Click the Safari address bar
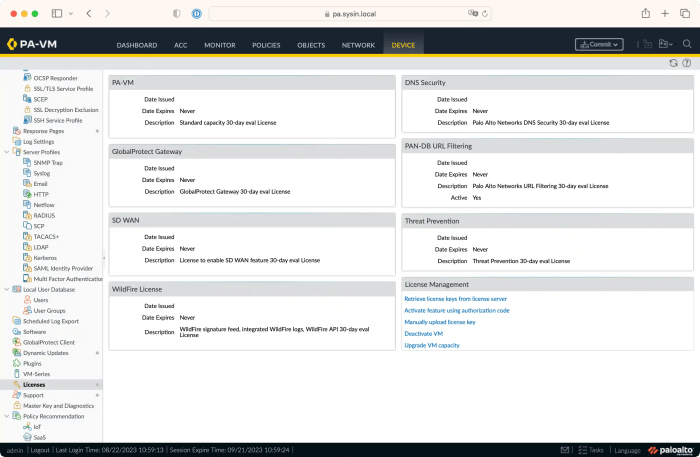Screen dimensions: 700x457 coord(350,14)
